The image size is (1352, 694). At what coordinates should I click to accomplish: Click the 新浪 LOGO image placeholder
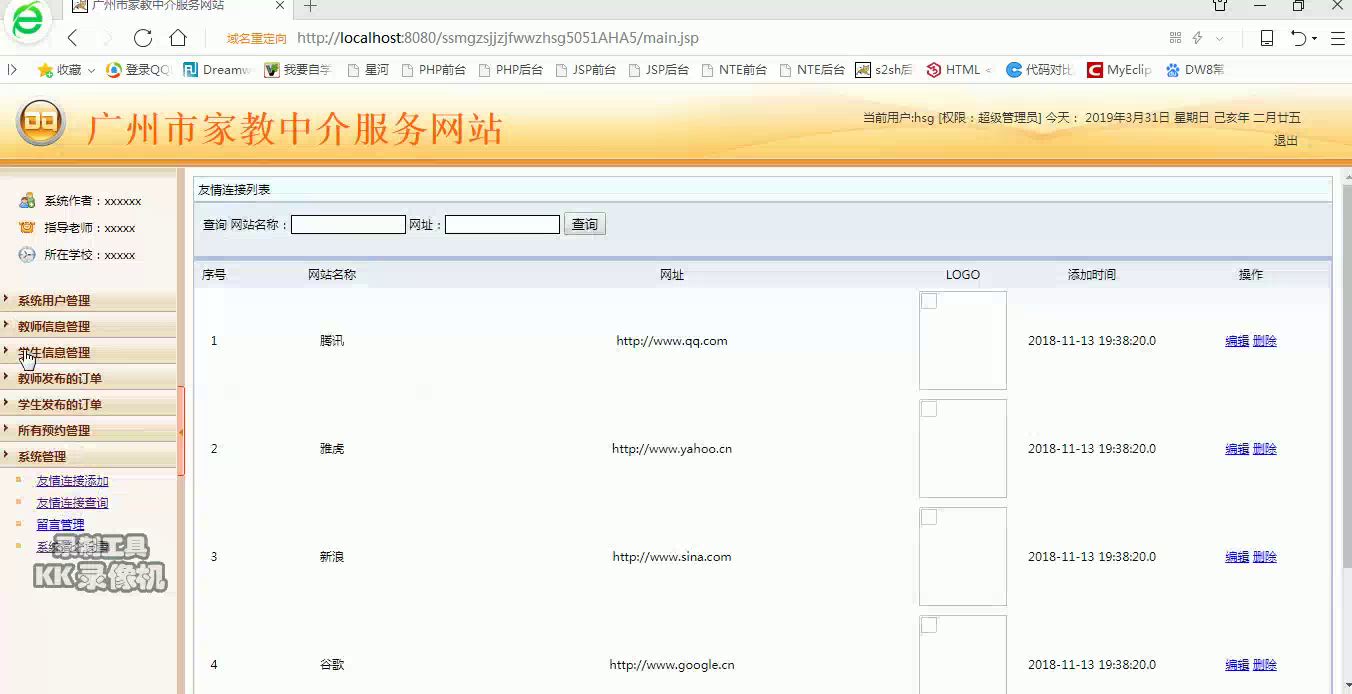pos(963,557)
